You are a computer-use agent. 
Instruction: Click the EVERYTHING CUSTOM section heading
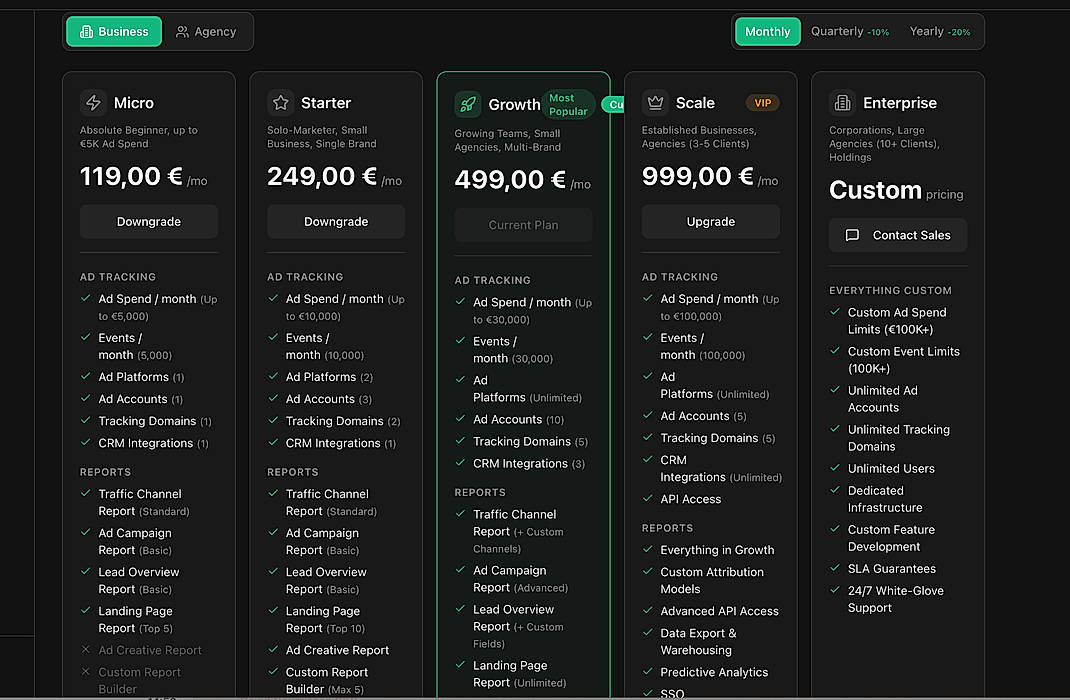click(x=890, y=291)
